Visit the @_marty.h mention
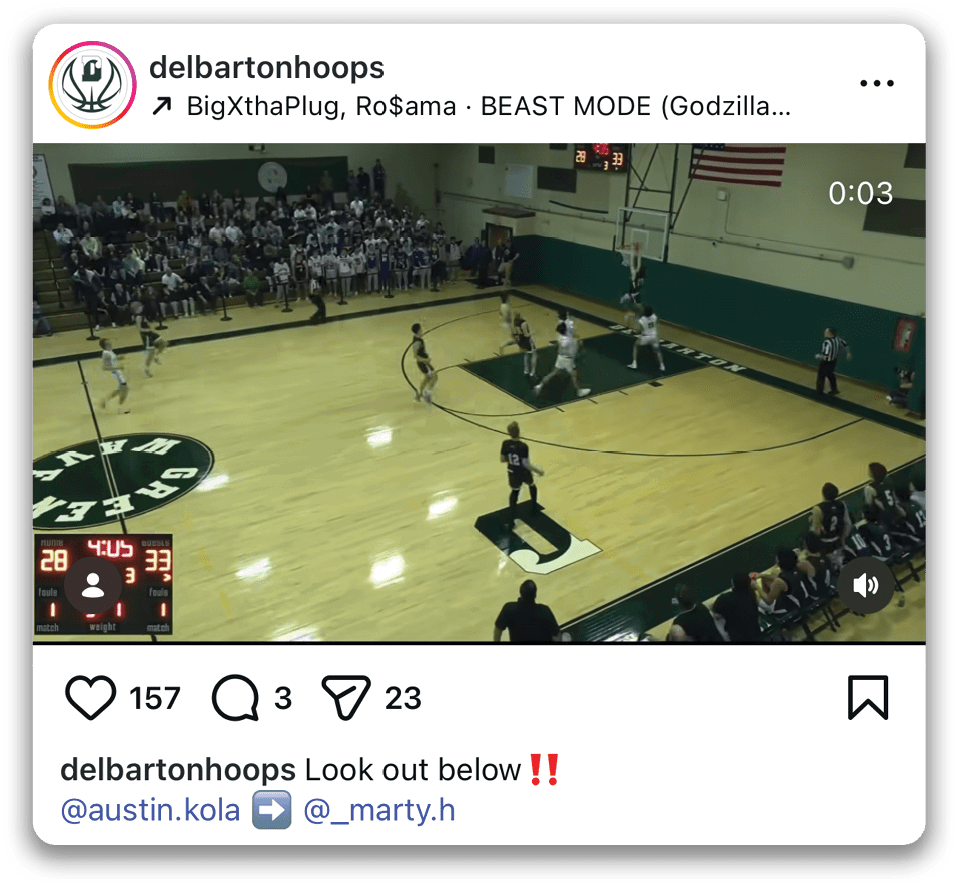Image resolution: width=959 pixels, height=887 pixels. [379, 810]
